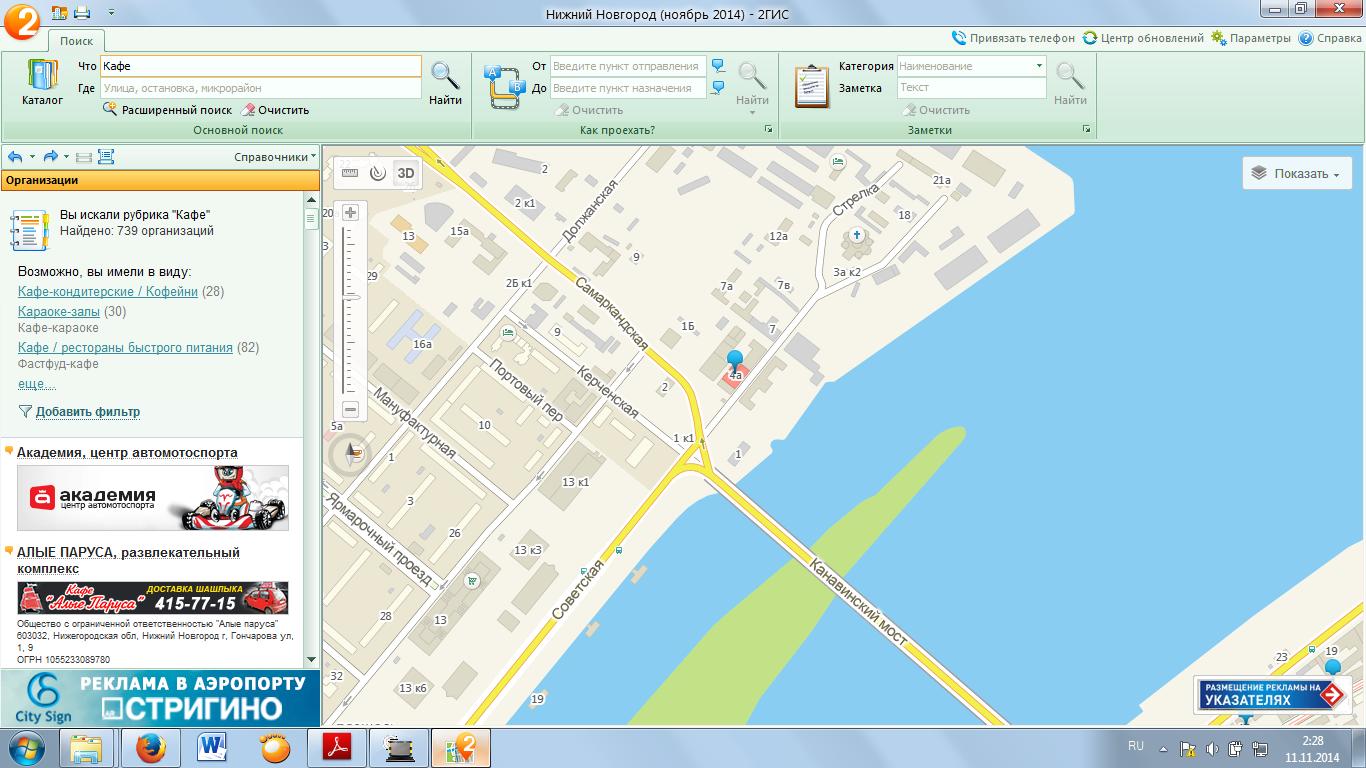Click the results list scrollbar down arrow
The image size is (1366, 768).
[311, 660]
